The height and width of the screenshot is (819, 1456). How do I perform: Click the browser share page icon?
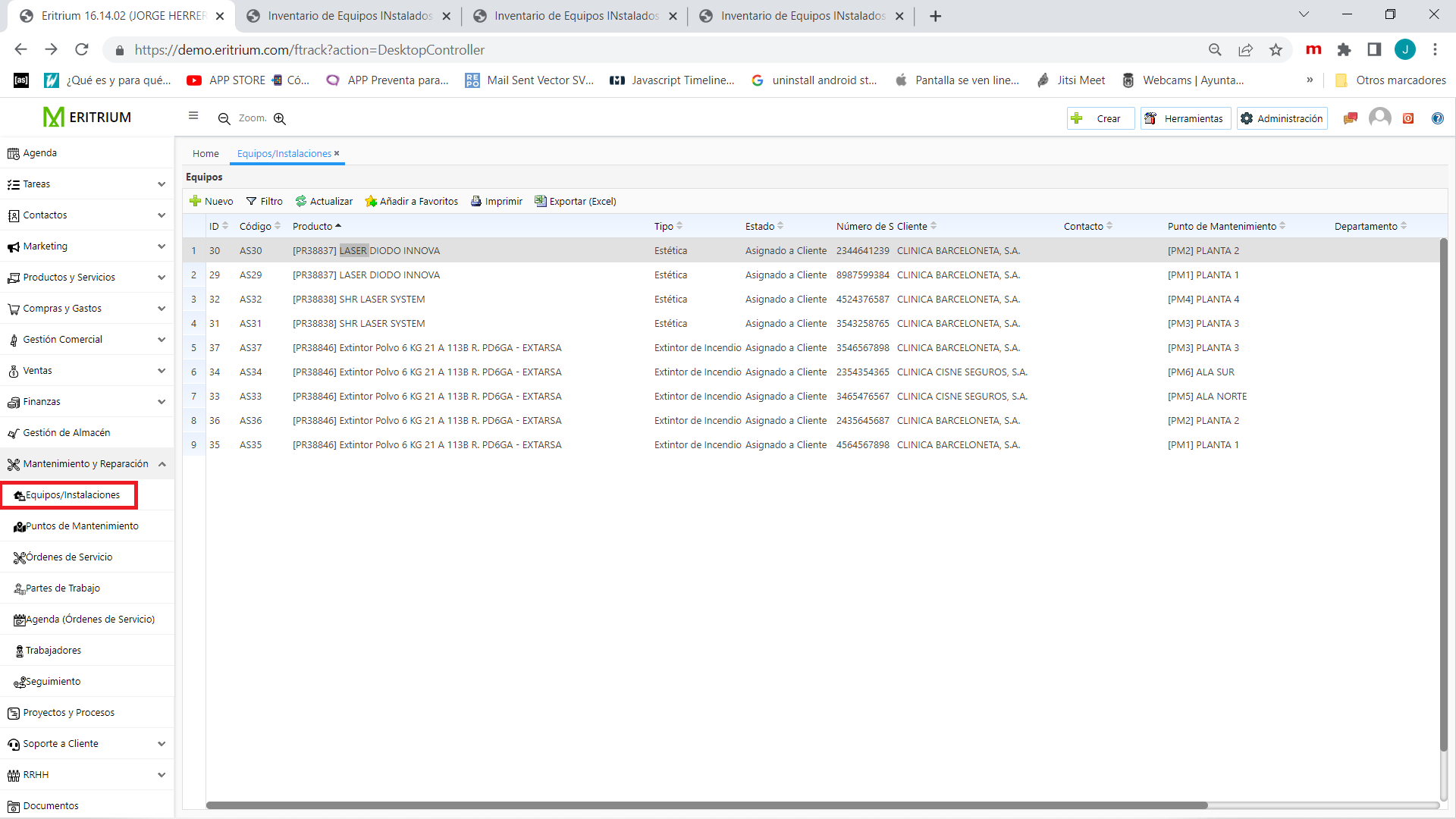[x=1245, y=49]
